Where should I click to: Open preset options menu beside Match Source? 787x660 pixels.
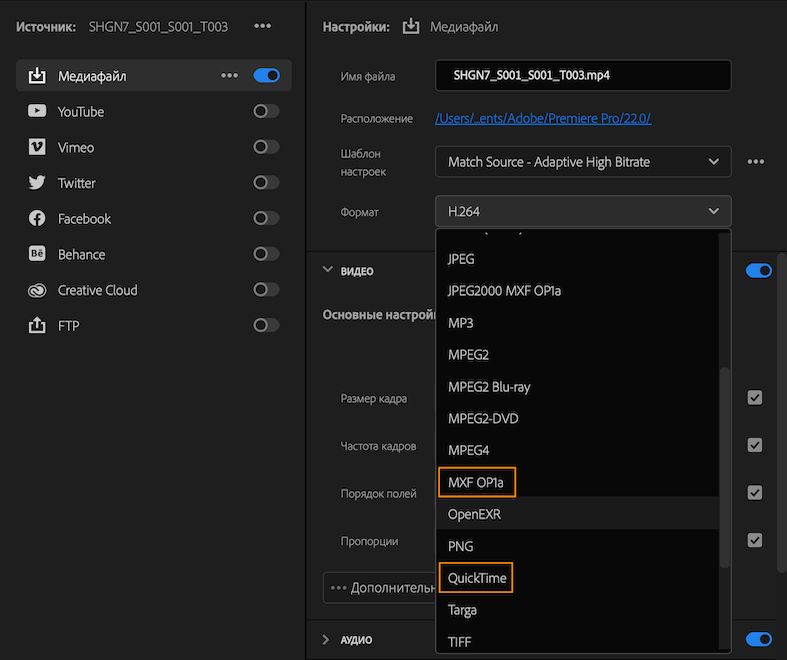pyautogui.click(x=756, y=162)
